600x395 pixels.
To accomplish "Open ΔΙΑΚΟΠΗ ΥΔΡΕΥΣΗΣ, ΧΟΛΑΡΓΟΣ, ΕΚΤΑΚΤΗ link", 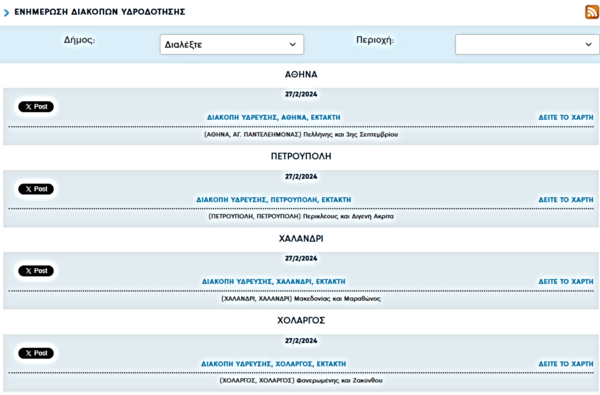I will [x=274, y=364].
